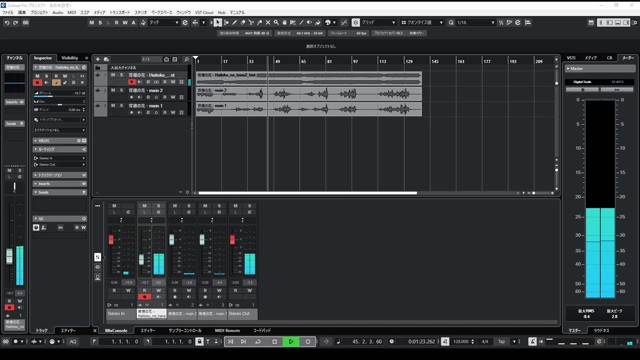Screen dimensions: 640x360
Task: Toggle global Read R automation button
Action: (117, 23)
